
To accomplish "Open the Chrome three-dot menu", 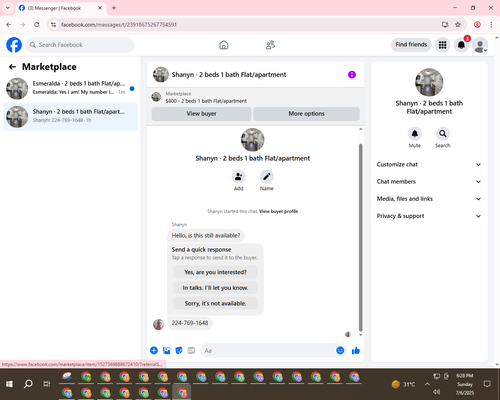I will pyautogui.click(x=491, y=25).
